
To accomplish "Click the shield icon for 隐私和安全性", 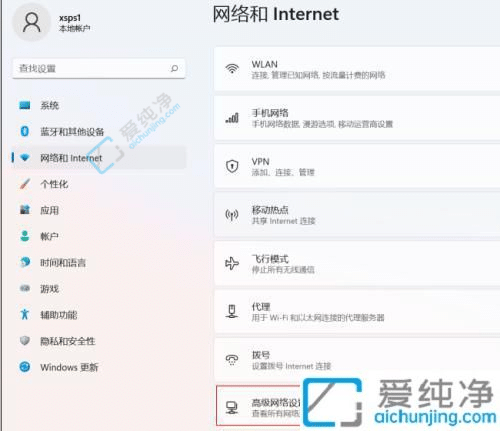I will (25, 341).
